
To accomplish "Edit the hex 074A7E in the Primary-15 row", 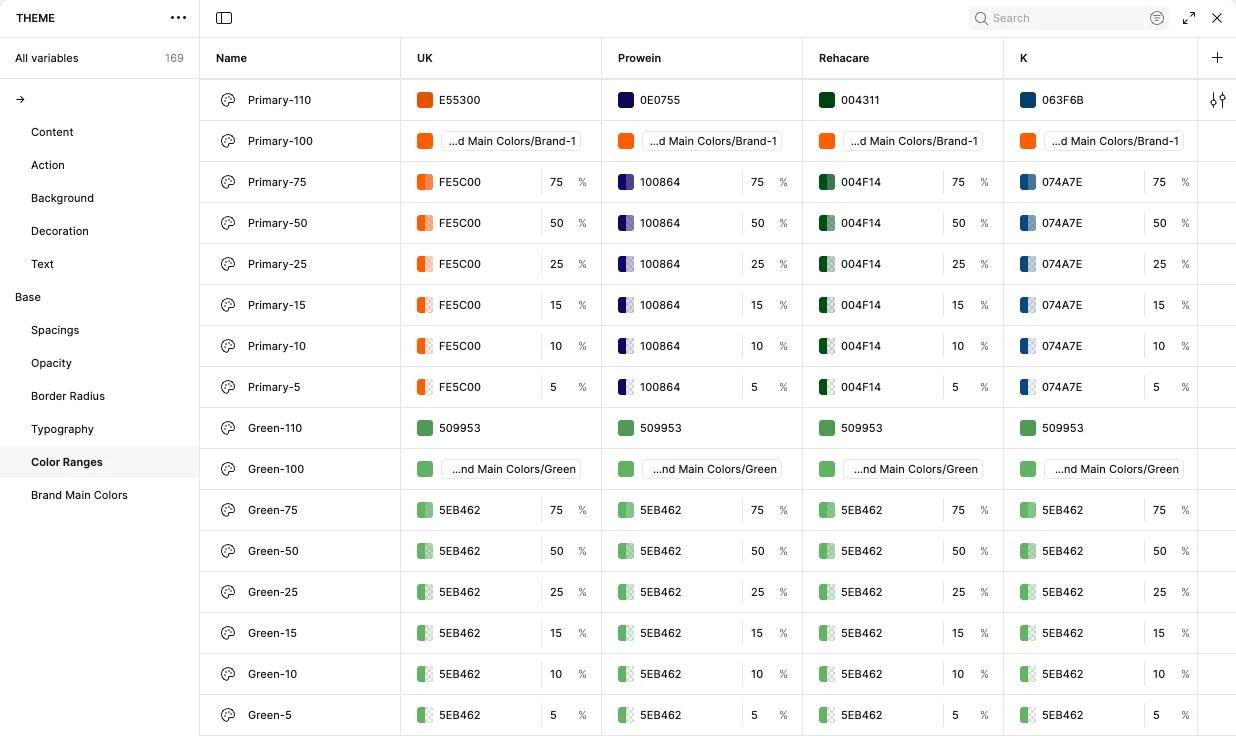I will pyautogui.click(x=1062, y=305).
